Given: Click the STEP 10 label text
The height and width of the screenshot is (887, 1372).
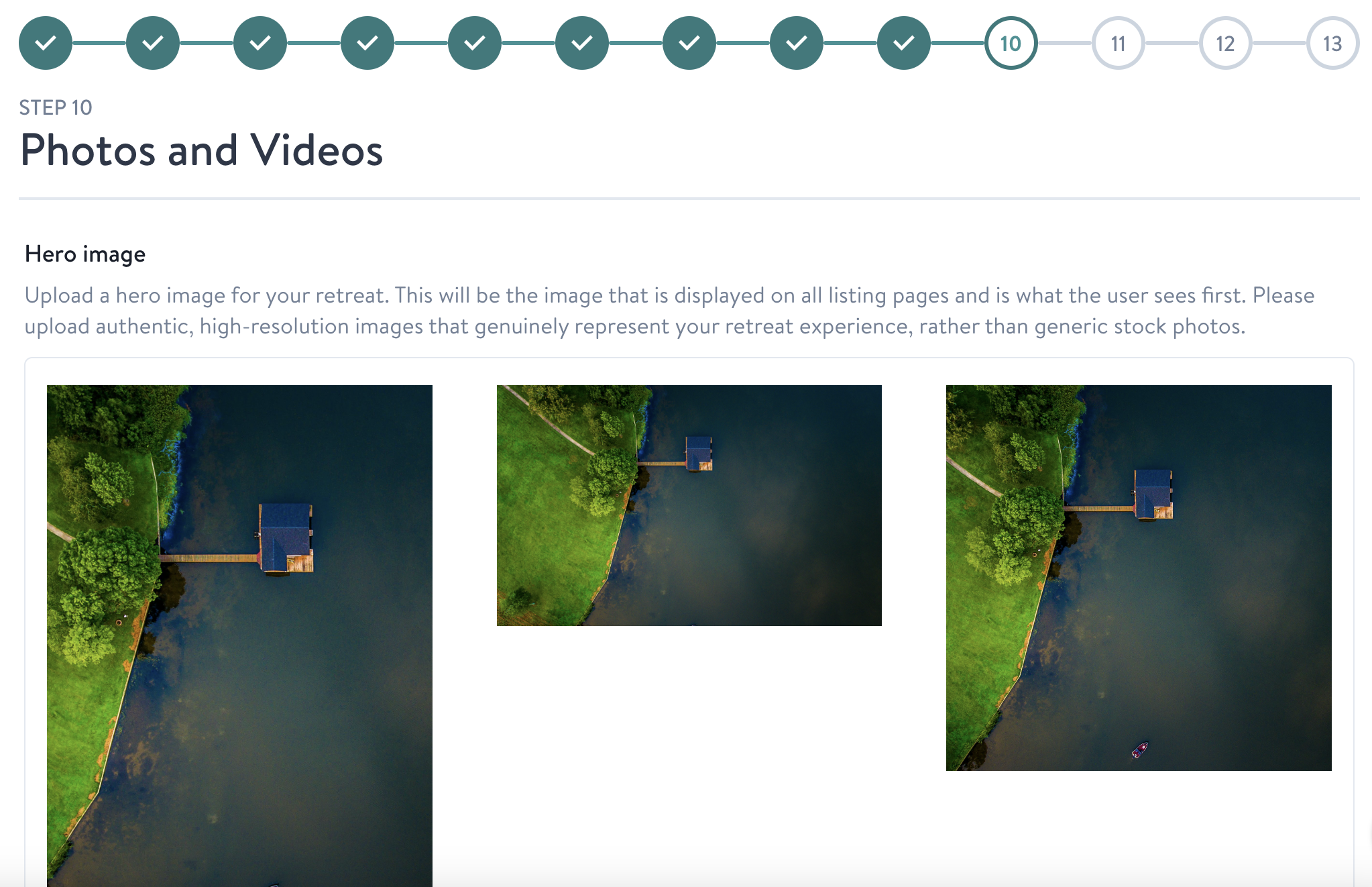Looking at the screenshot, I should coord(56,107).
